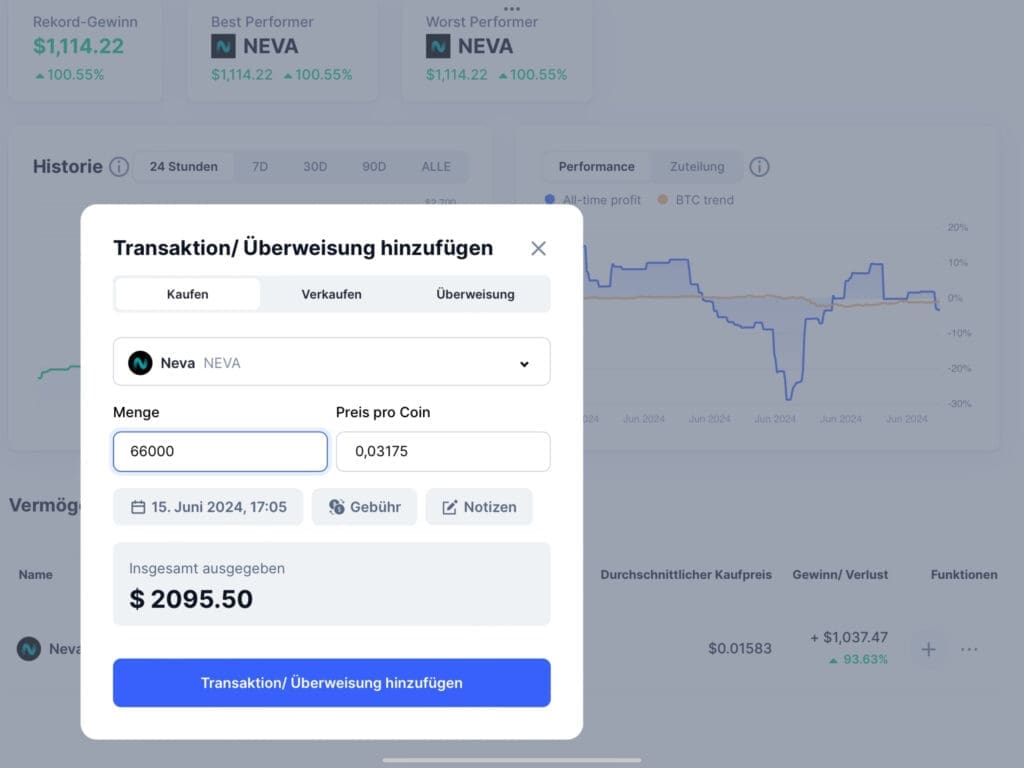Select the ALLE history range
Viewport: 1024px width, 768px height.
(x=435, y=167)
